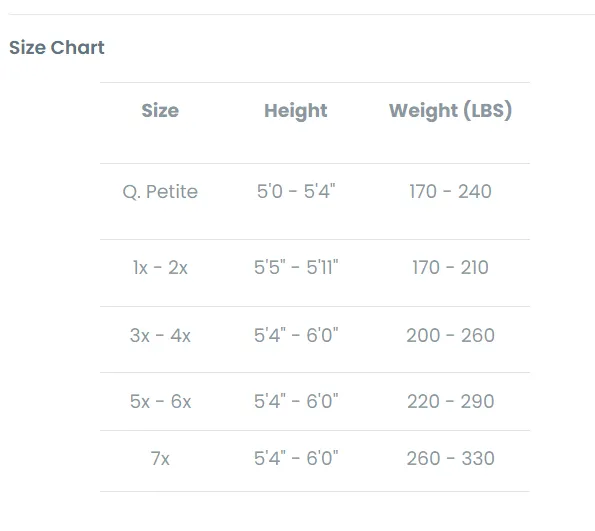
Task: Select the 5x - 6x size cell
Action: click(160, 402)
